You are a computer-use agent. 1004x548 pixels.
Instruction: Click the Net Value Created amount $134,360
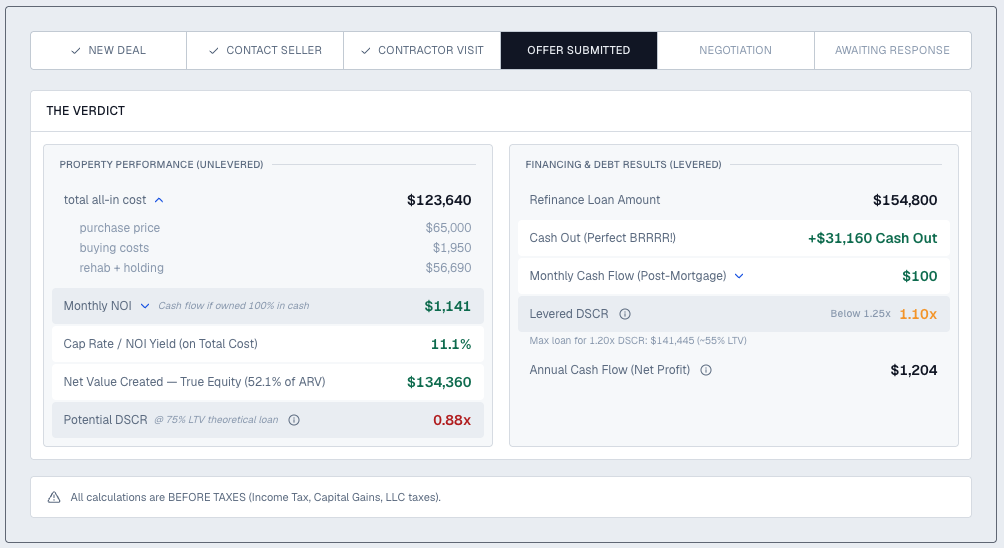tap(439, 382)
